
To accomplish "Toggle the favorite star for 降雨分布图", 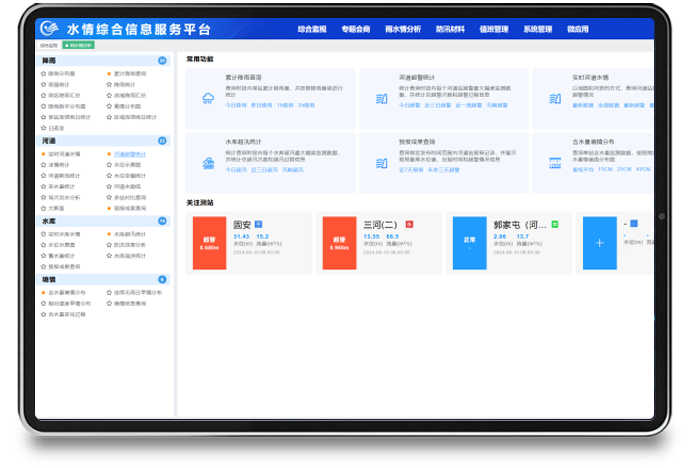I will coord(44,74).
